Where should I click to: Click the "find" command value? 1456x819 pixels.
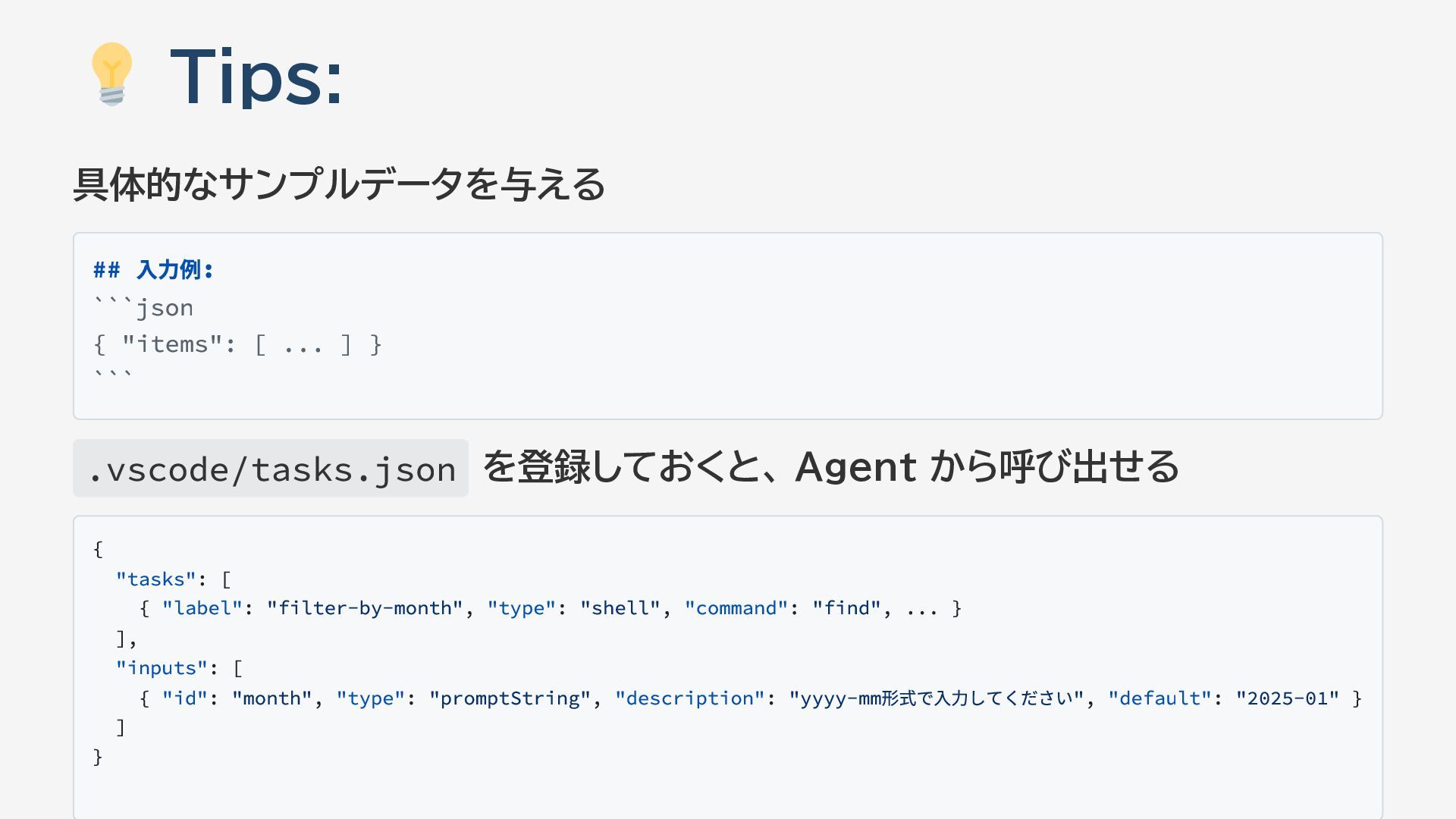click(x=846, y=608)
